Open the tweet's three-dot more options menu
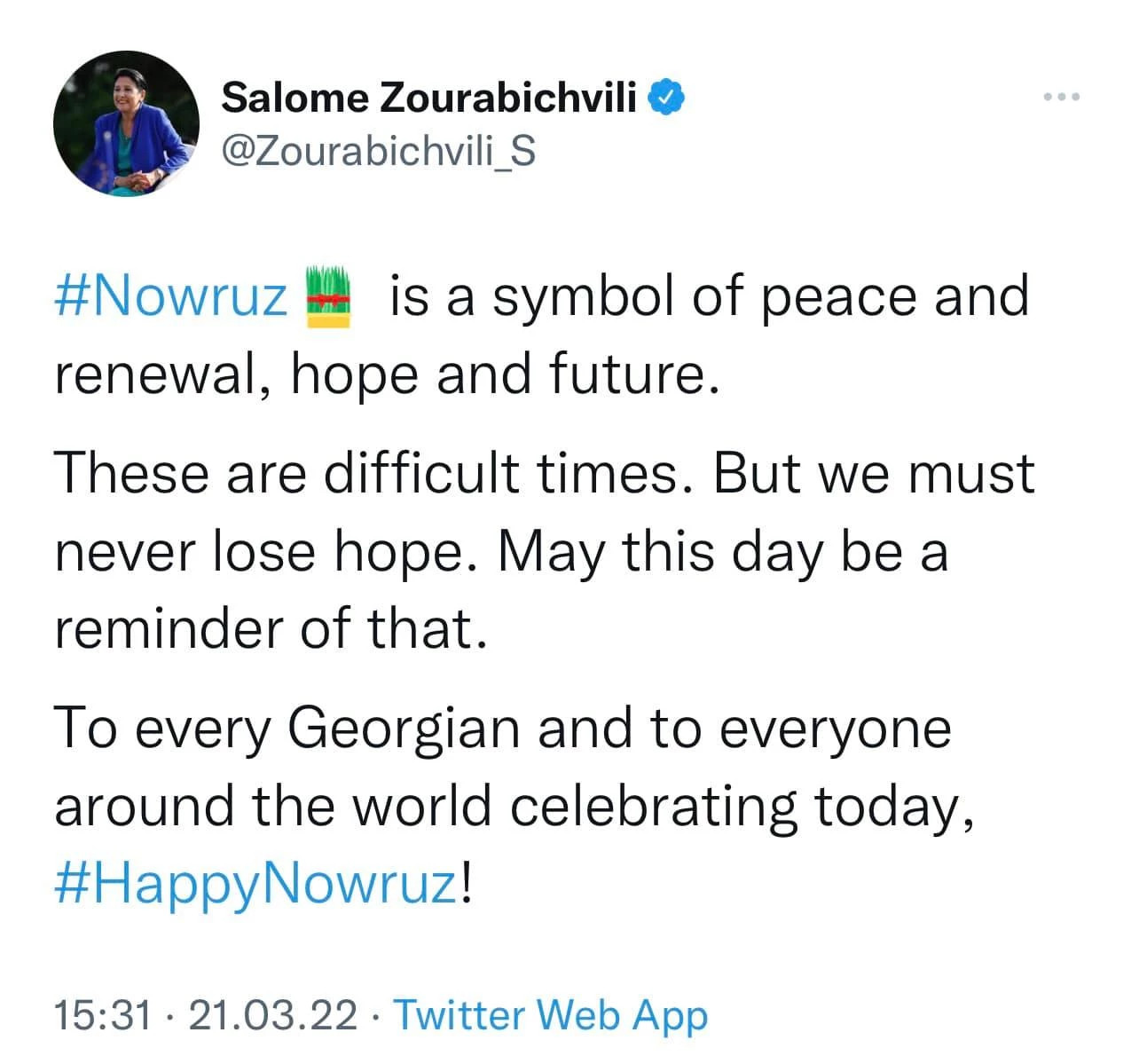This screenshot has width=1139, height=1064. tap(1062, 97)
